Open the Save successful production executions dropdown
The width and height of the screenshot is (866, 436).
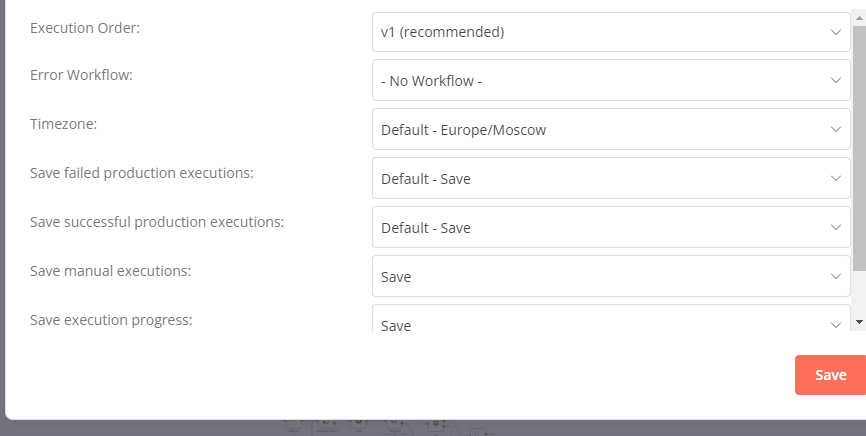tap(611, 227)
